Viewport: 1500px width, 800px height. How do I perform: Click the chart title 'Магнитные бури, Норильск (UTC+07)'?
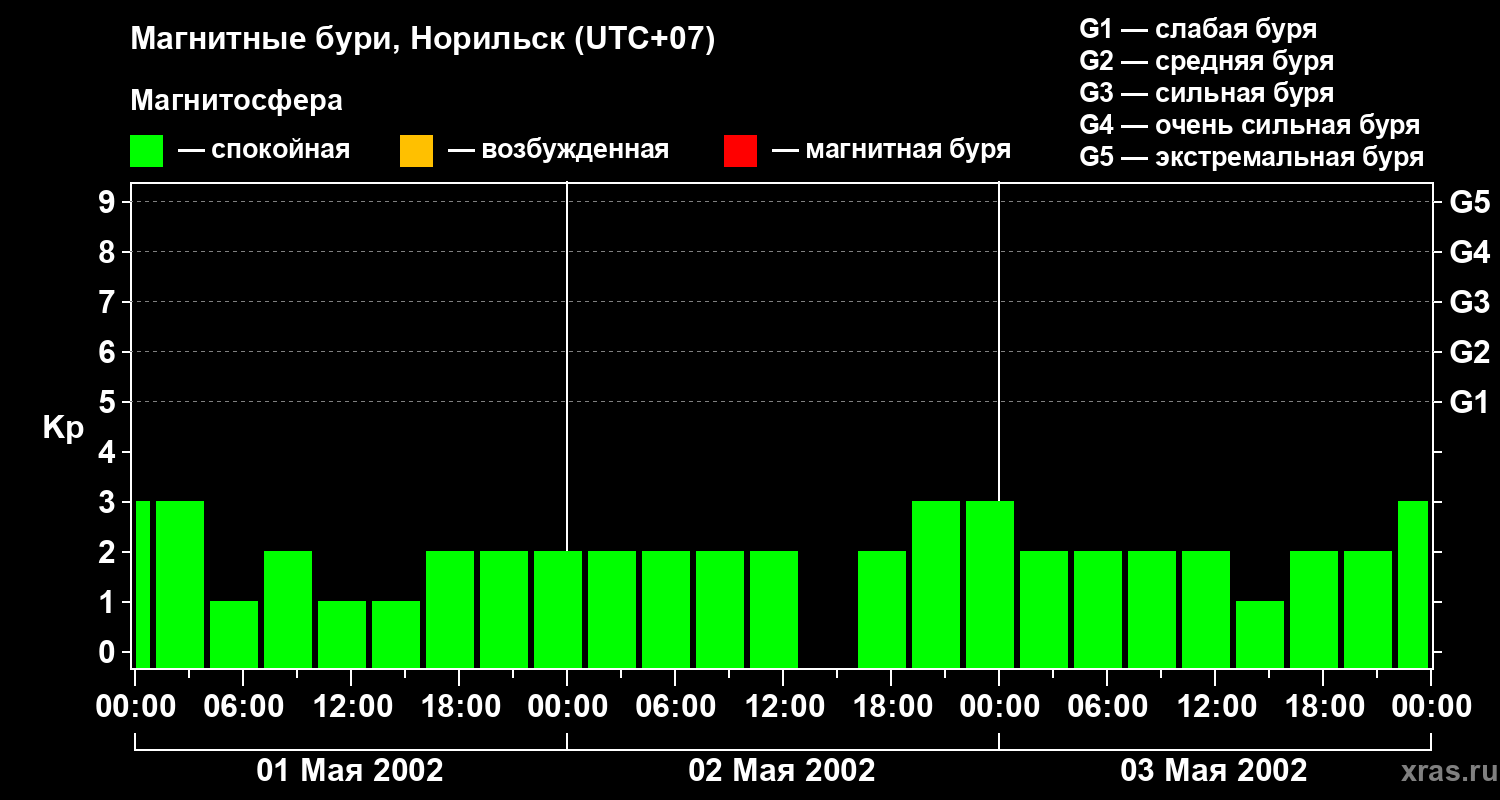click(x=423, y=40)
